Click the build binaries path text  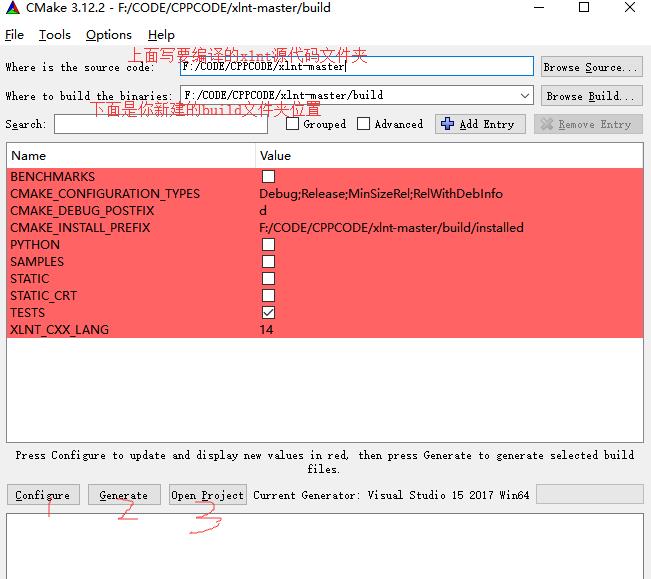pos(284,95)
